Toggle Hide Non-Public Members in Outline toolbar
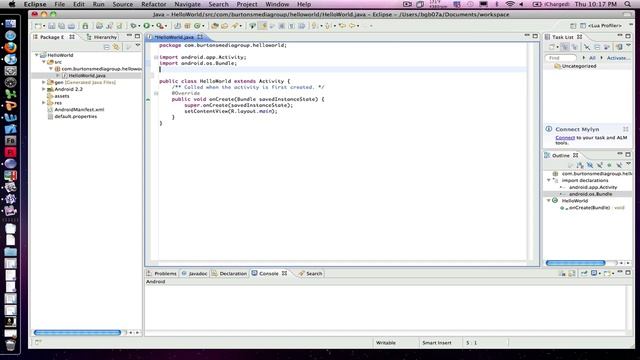 click(x=609, y=165)
